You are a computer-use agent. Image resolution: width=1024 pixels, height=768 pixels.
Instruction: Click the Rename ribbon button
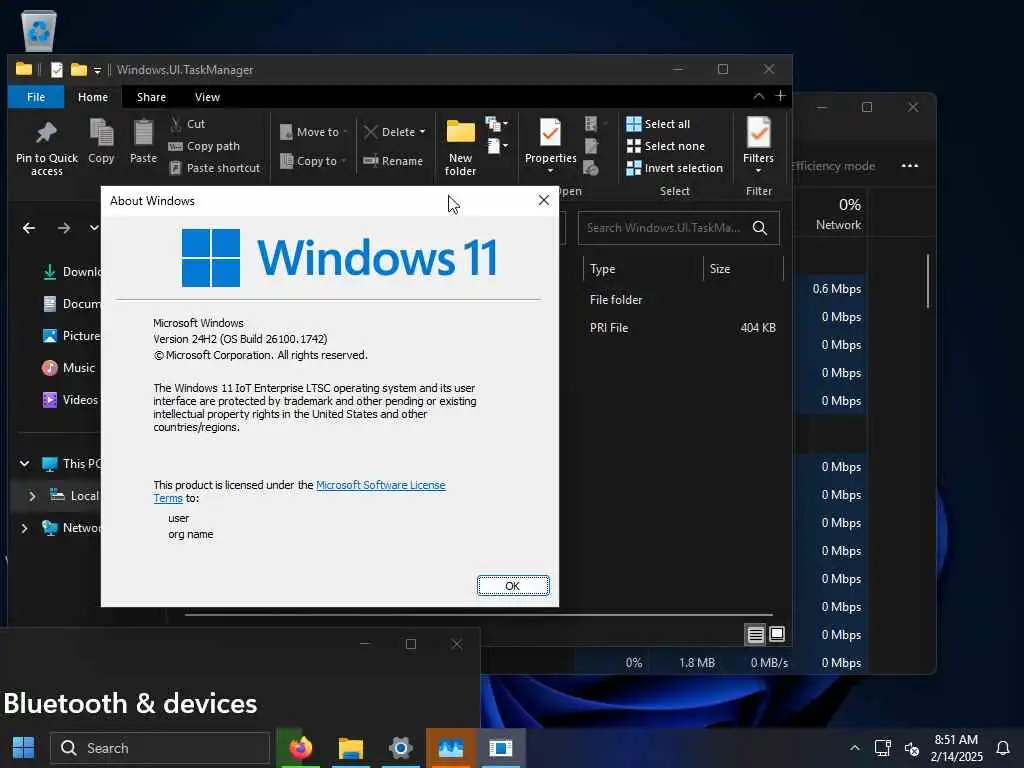tap(393, 161)
